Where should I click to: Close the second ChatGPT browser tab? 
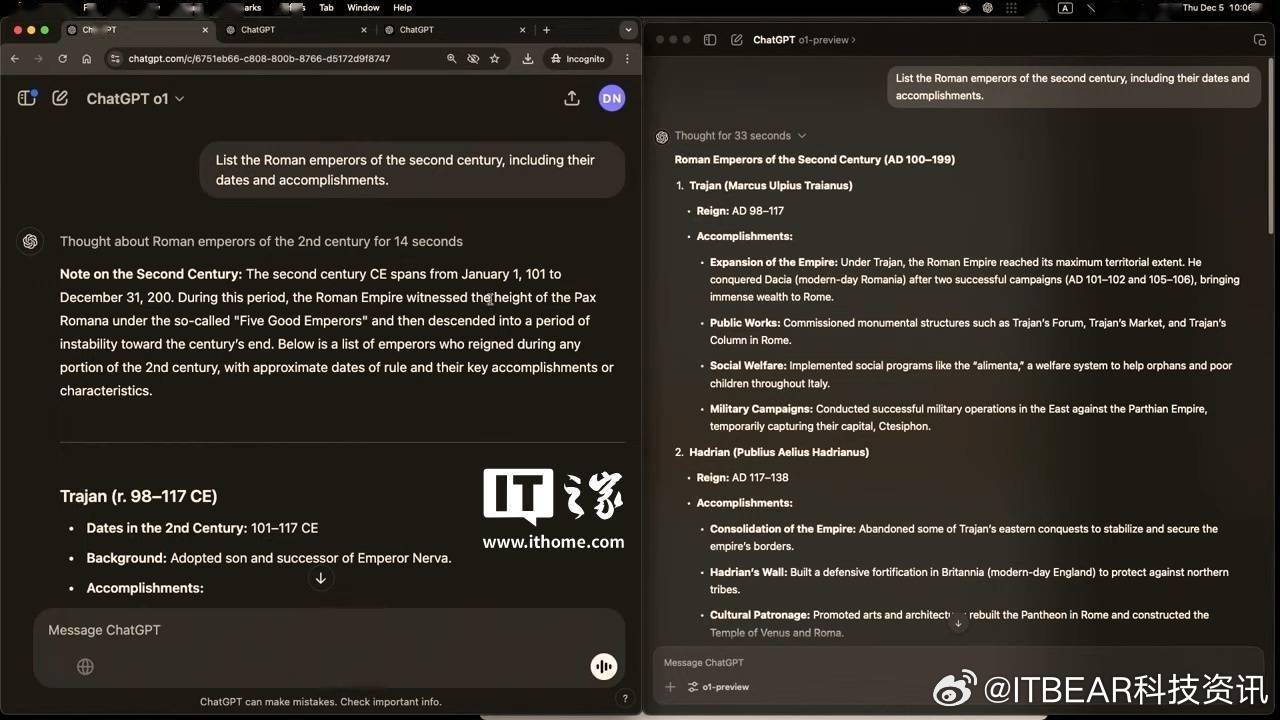[x=364, y=30]
